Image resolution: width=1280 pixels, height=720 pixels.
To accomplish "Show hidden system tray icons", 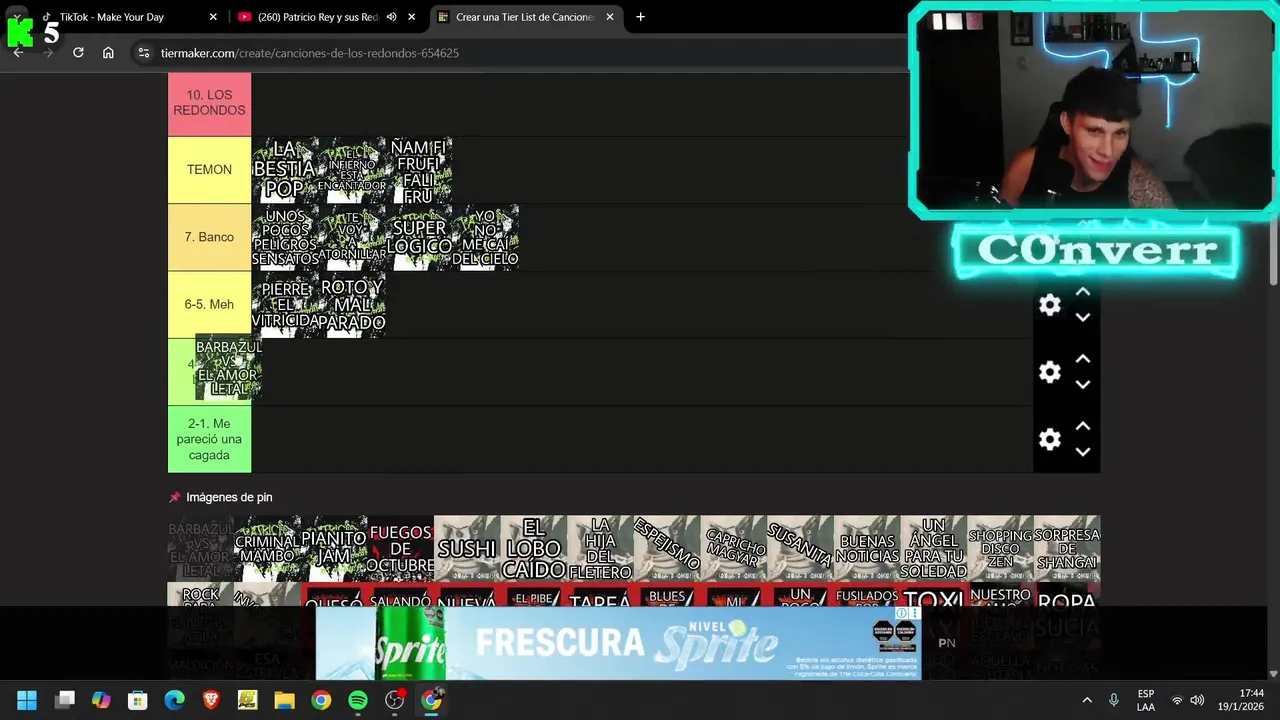I will click(1087, 700).
